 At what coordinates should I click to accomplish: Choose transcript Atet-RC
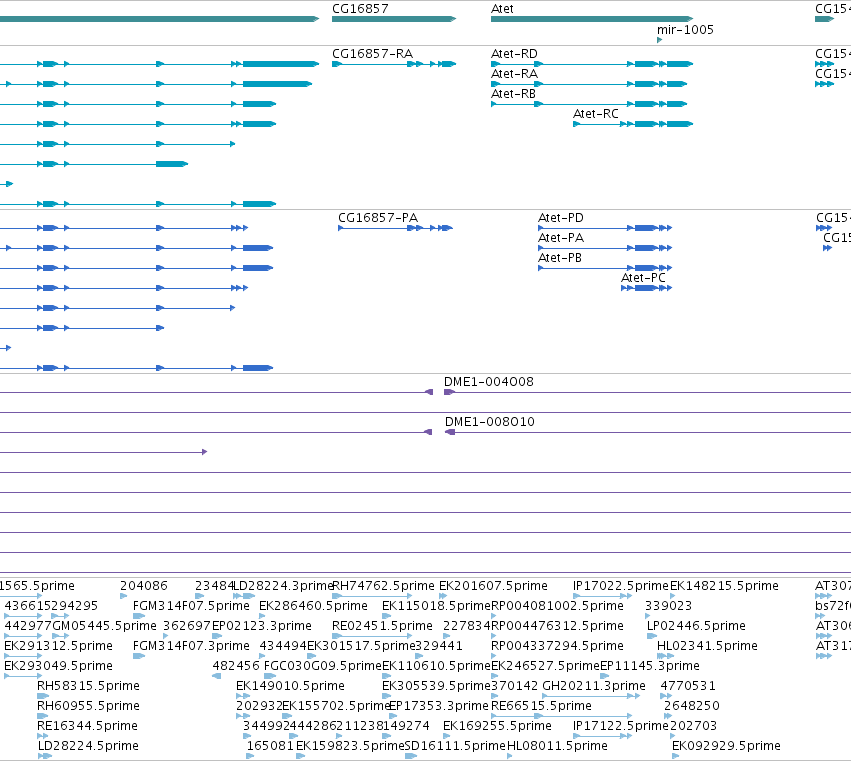coord(633,124)
